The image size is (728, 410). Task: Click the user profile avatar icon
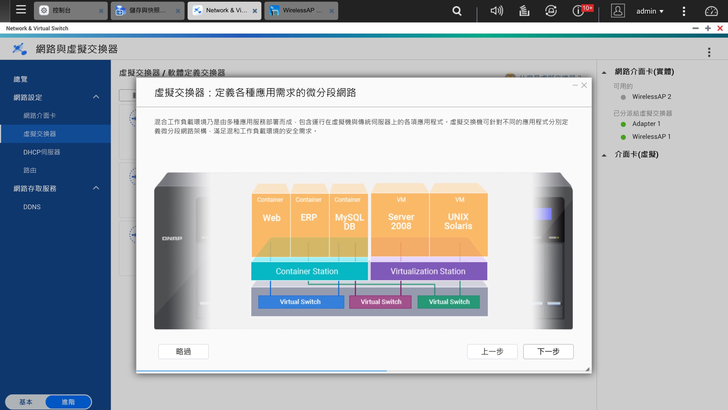pos(618,11)
